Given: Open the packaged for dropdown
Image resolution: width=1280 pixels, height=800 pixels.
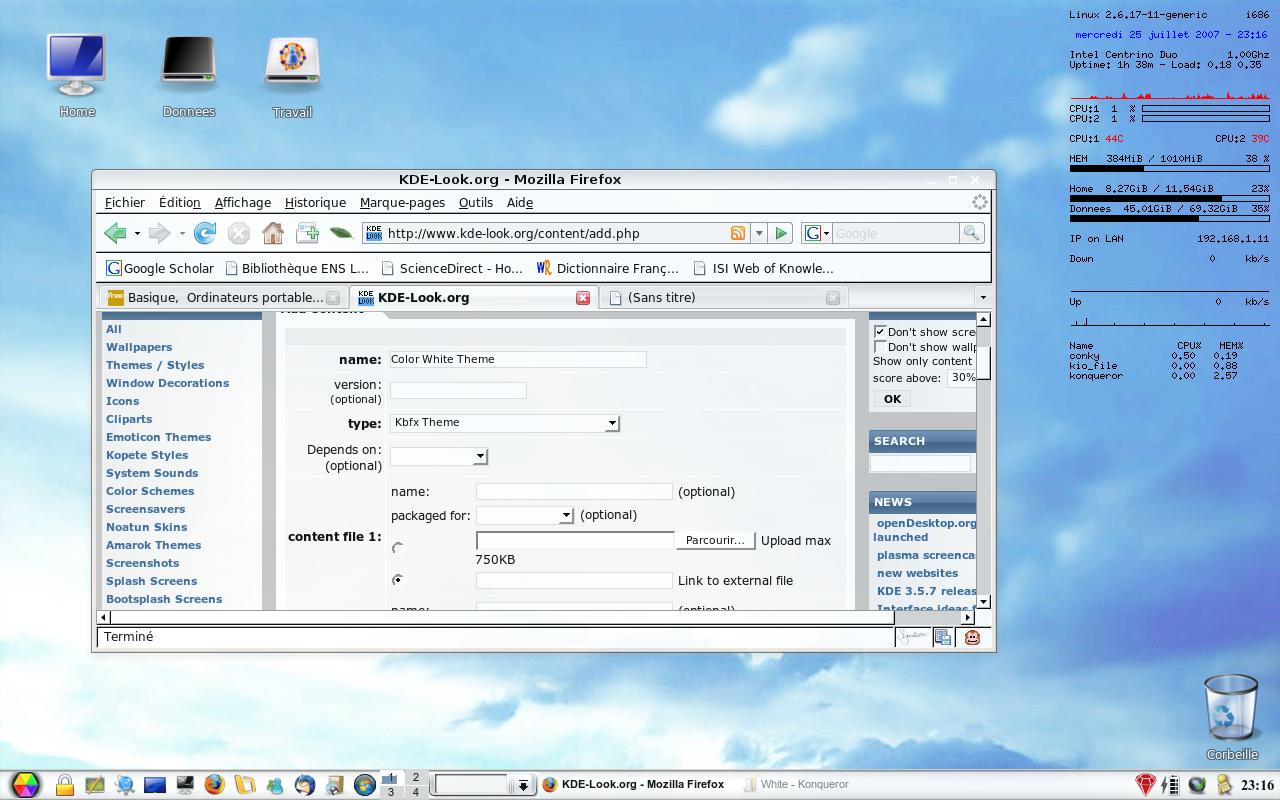Looking at the screenshot, I should [x=524, y=515].
